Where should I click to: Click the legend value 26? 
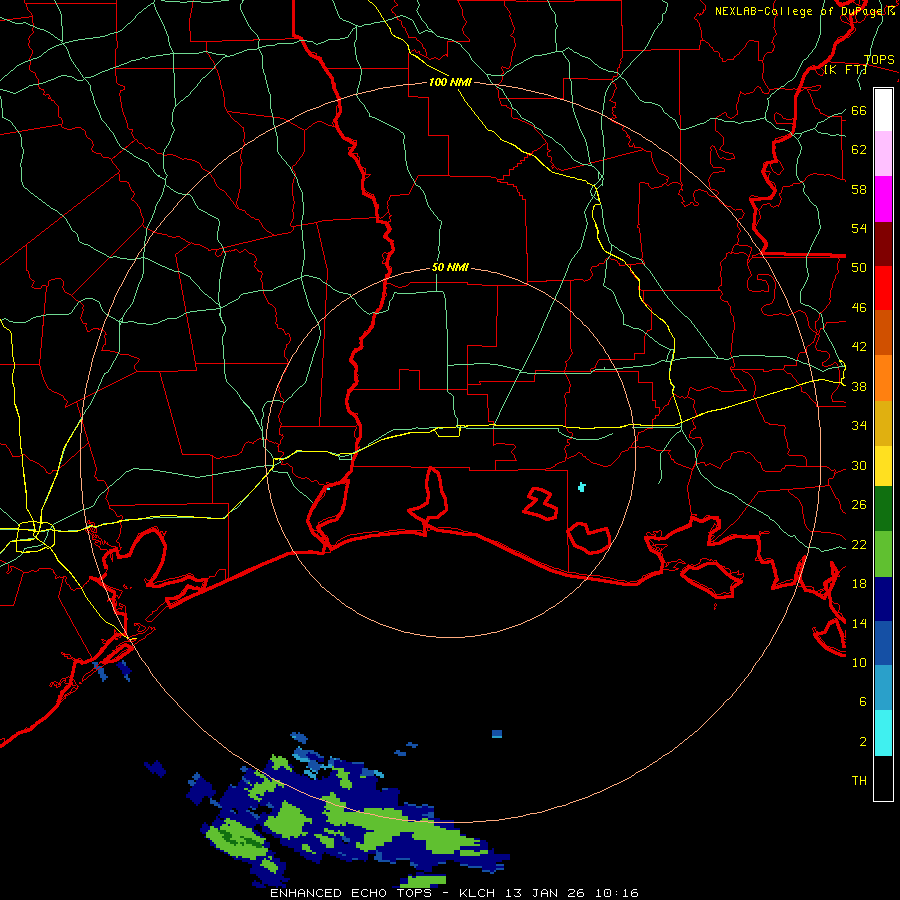click(859, 505)
